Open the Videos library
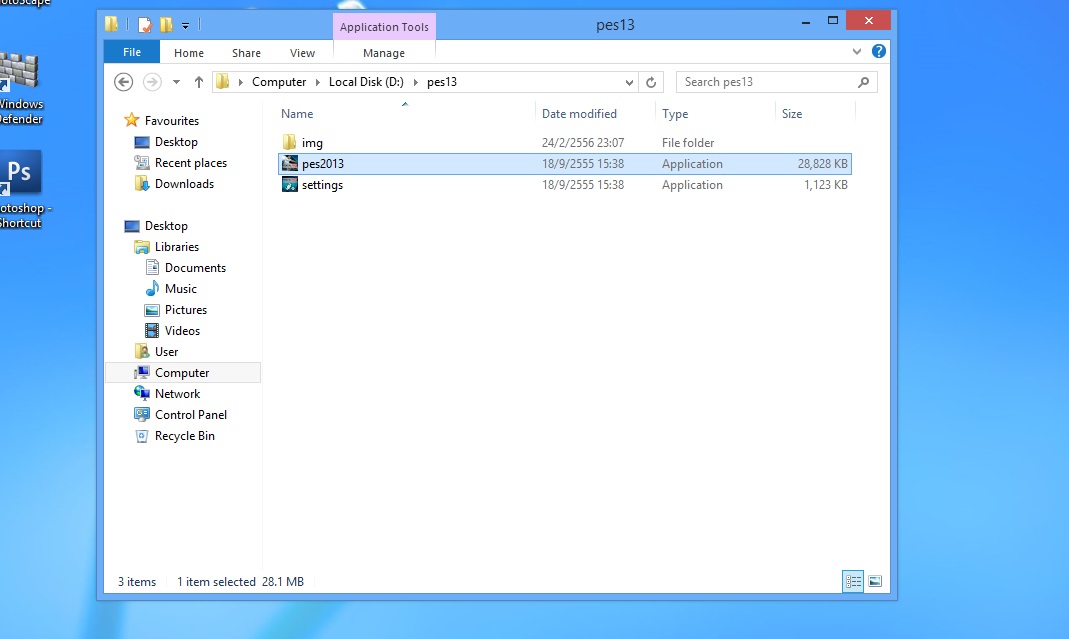1069x639 pixels. (182, 331)
